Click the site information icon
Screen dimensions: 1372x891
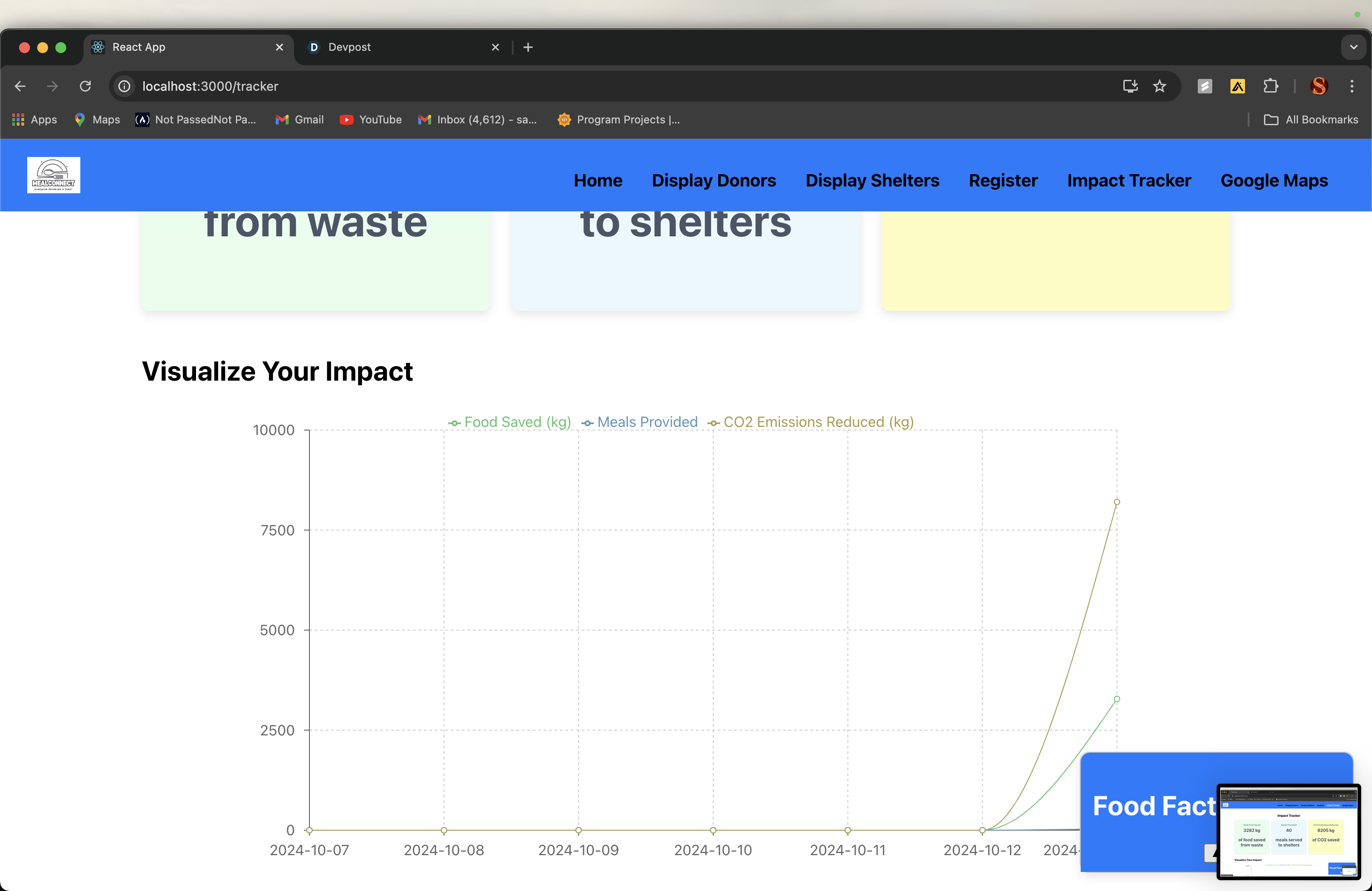(124, 87)
